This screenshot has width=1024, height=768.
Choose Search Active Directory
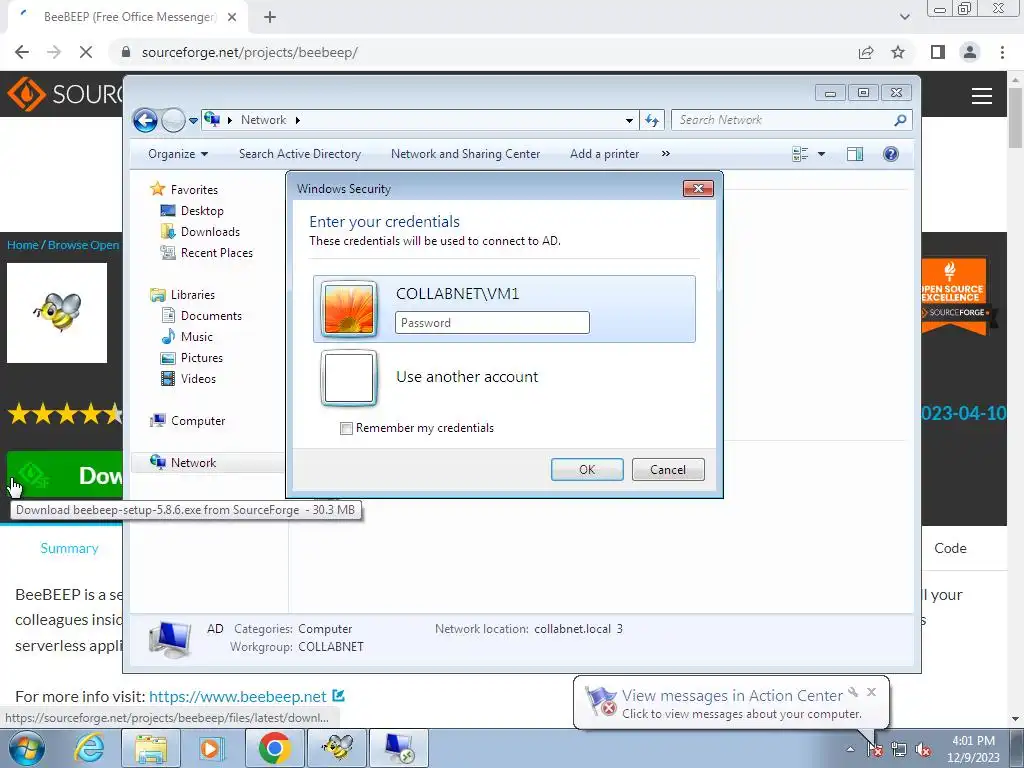pos(300,154)
